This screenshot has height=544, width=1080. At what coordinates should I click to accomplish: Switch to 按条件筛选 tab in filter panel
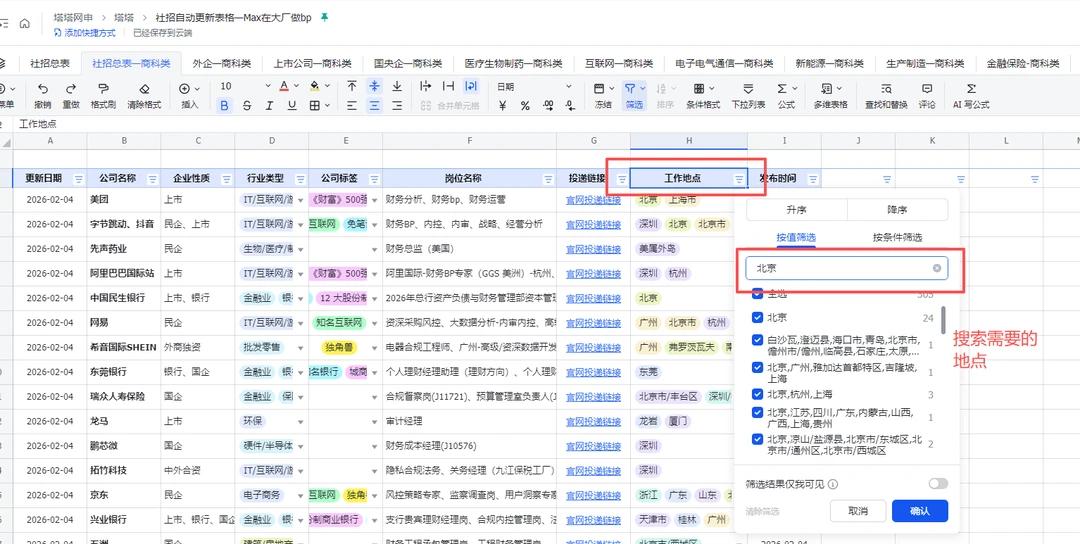pyautogui.click(x=896, y=238)
